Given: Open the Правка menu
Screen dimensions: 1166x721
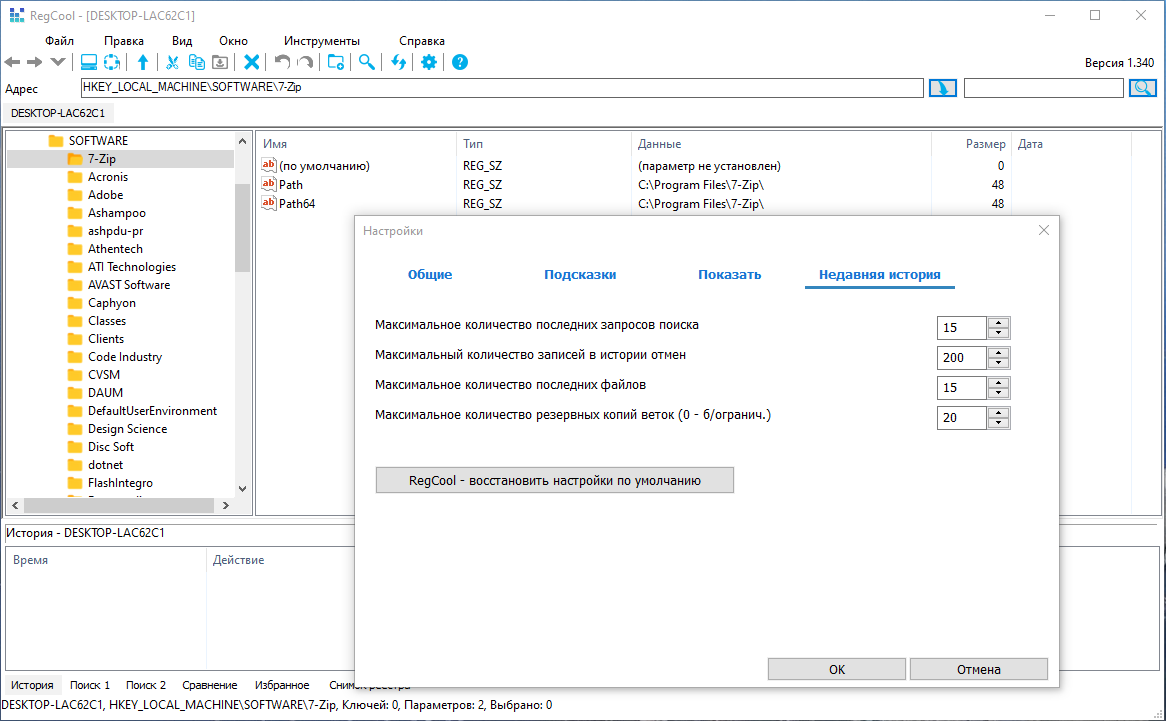Looking at the screenshot, I should (x=124, y=41).
